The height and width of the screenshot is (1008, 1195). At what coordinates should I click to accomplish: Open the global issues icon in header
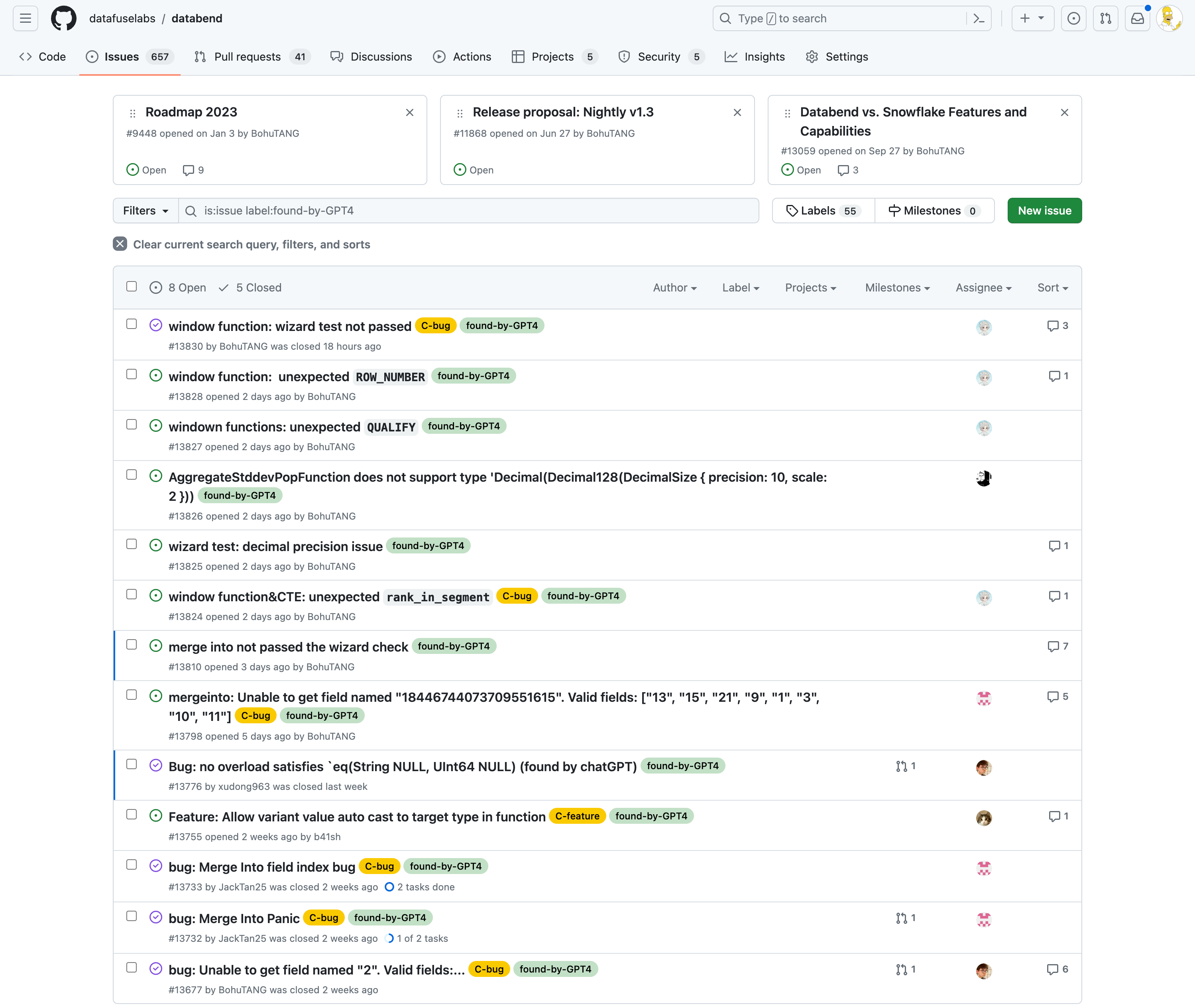click(1074, 18)
